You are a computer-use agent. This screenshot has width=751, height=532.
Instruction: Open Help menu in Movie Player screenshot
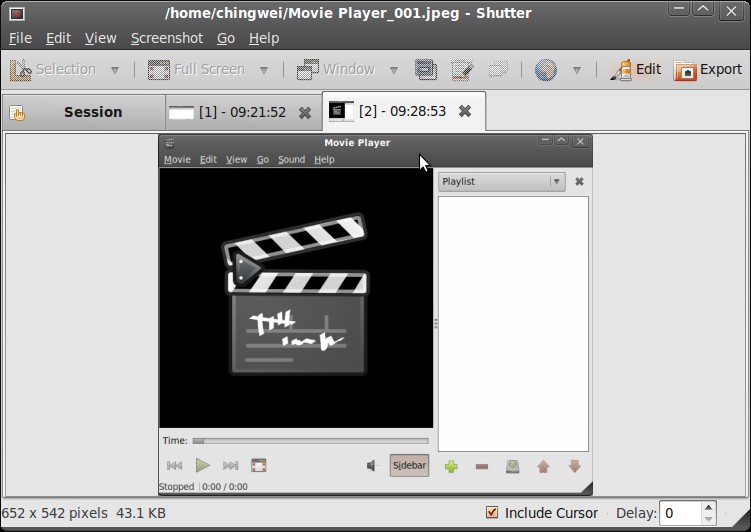324,159
